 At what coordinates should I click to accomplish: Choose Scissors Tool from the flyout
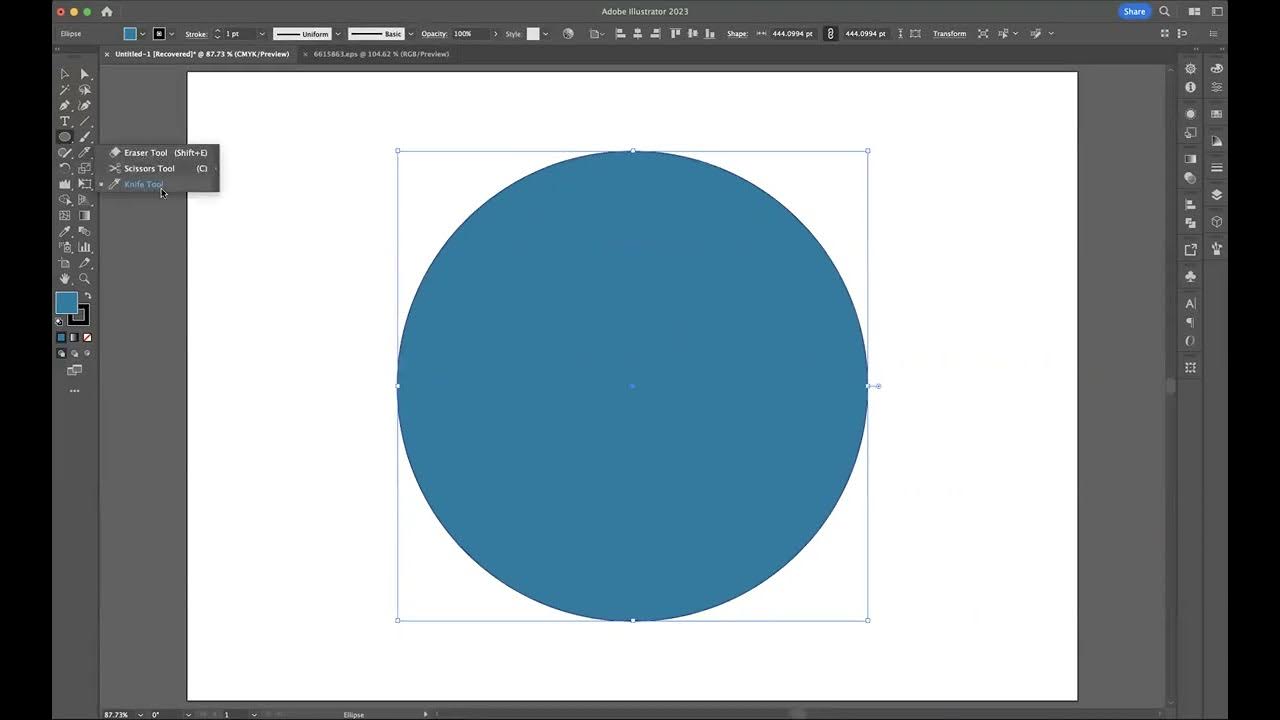[x=160, y=168]
